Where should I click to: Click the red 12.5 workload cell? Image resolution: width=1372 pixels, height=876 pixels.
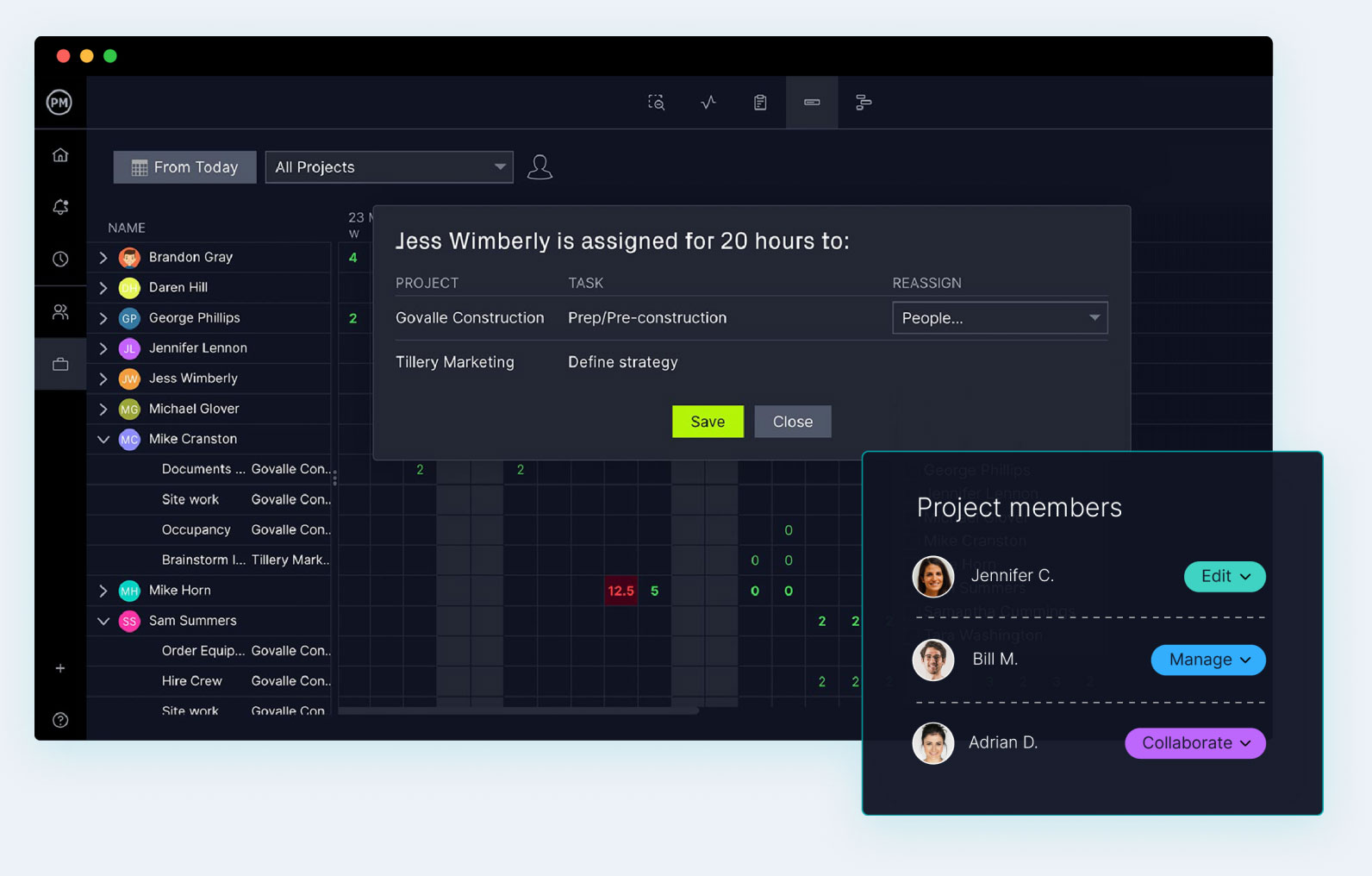[x=621, y=591]
